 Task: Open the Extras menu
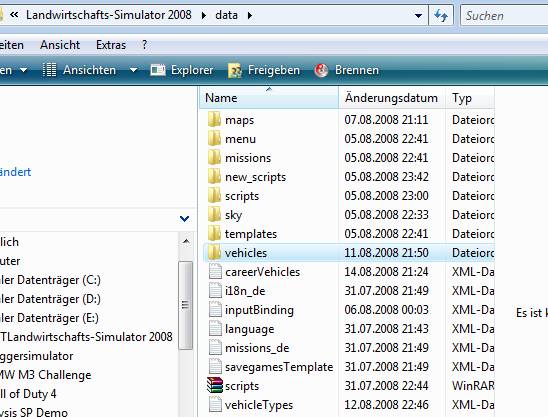click(x=111, y=45)
